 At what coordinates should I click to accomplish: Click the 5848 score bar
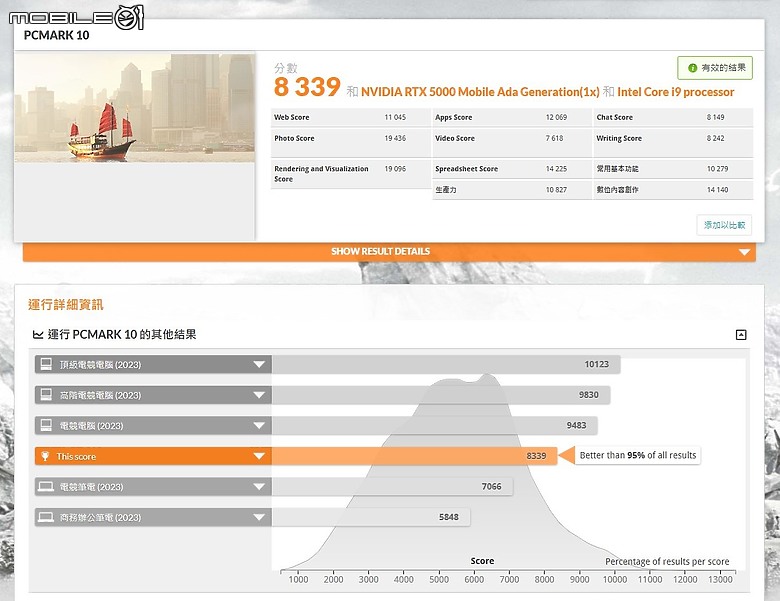point(371,517)
